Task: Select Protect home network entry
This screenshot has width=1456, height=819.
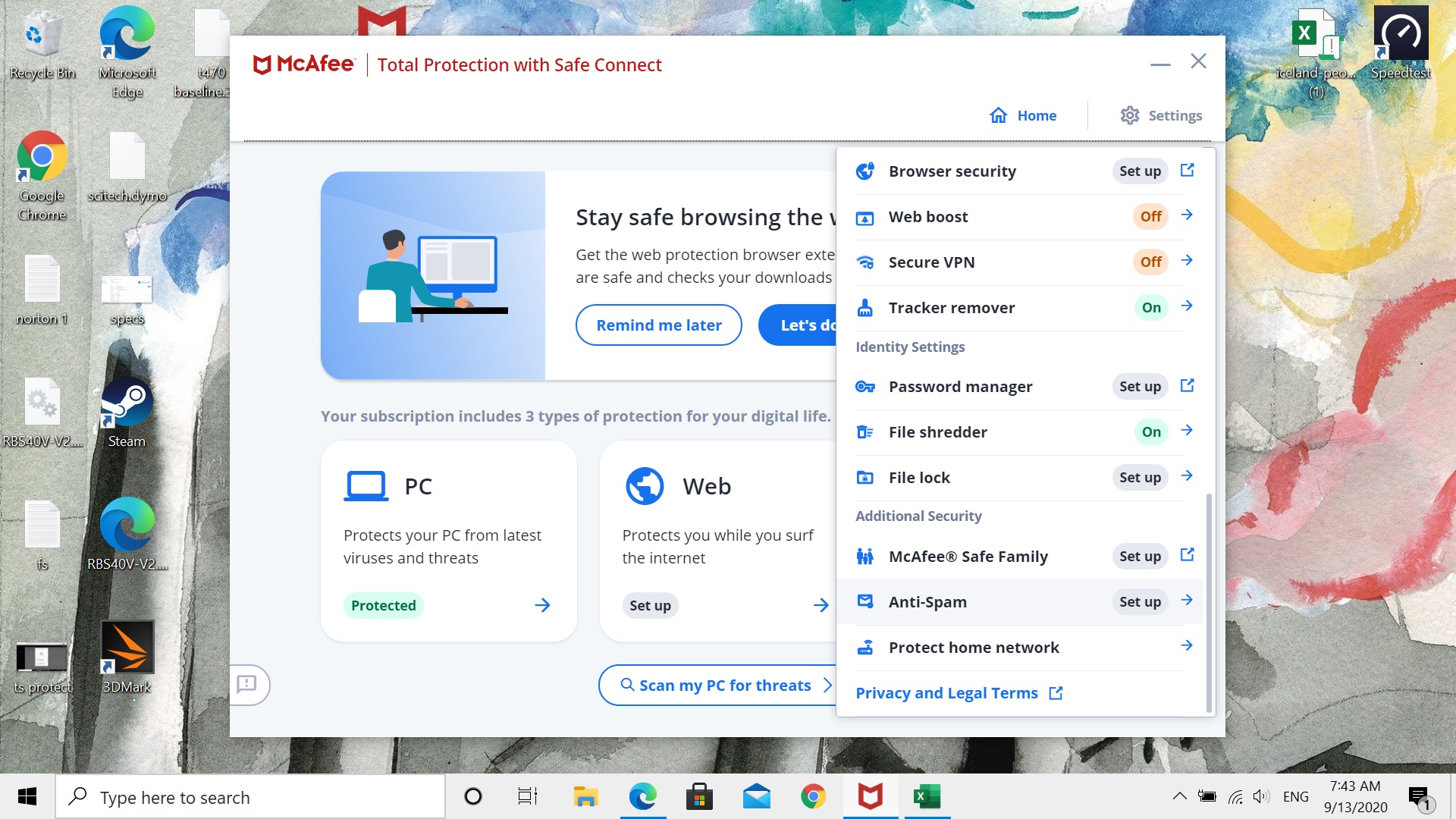Action: 1019,648
